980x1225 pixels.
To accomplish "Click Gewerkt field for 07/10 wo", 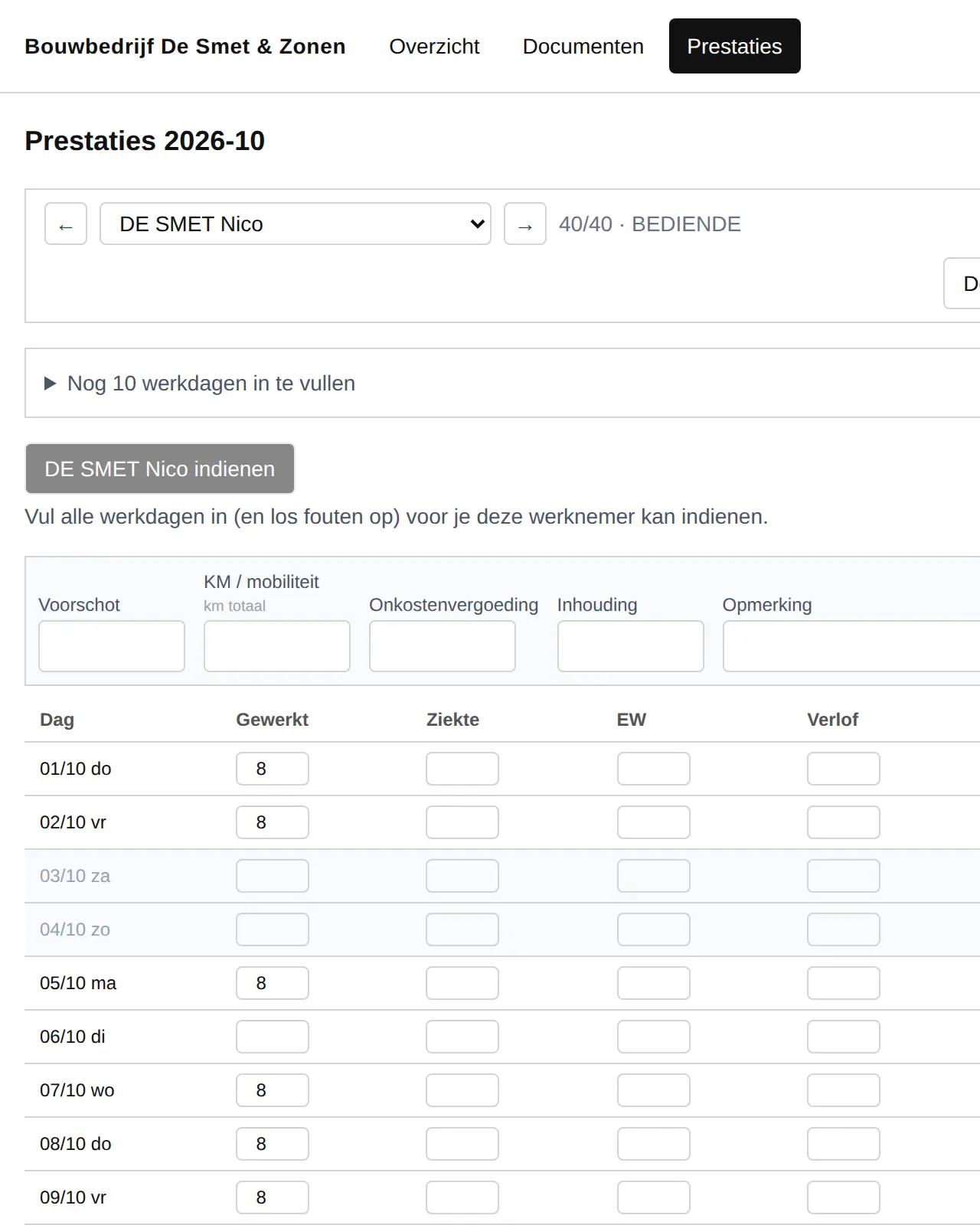I will point(273,1090).
